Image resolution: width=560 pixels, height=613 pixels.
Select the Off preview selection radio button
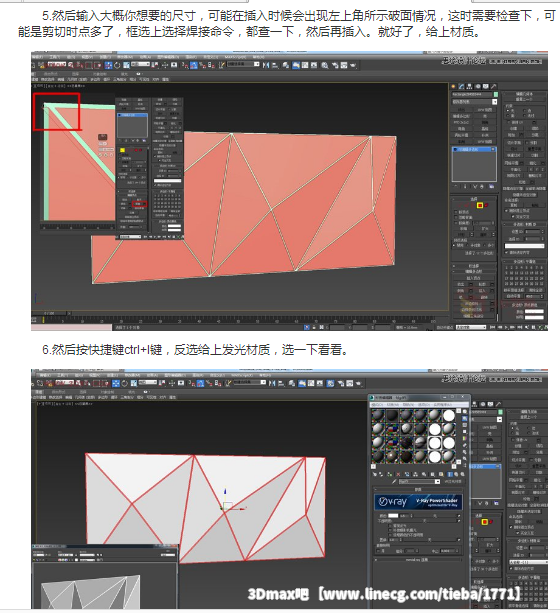click(454, 245)
